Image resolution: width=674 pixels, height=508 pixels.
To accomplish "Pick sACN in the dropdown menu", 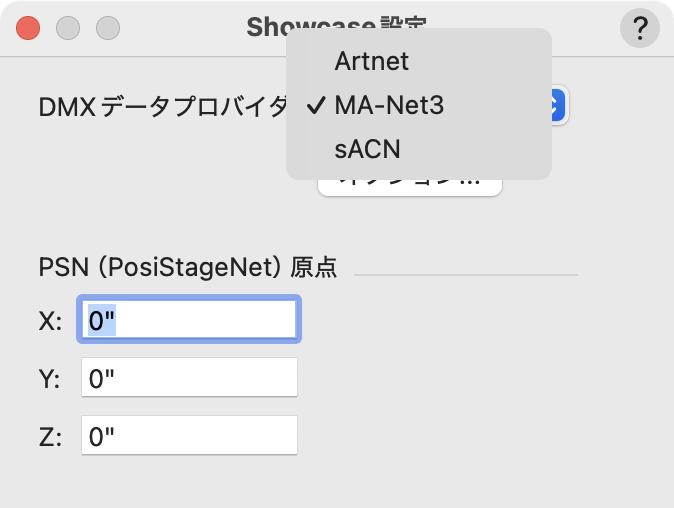I will (368, 149).
